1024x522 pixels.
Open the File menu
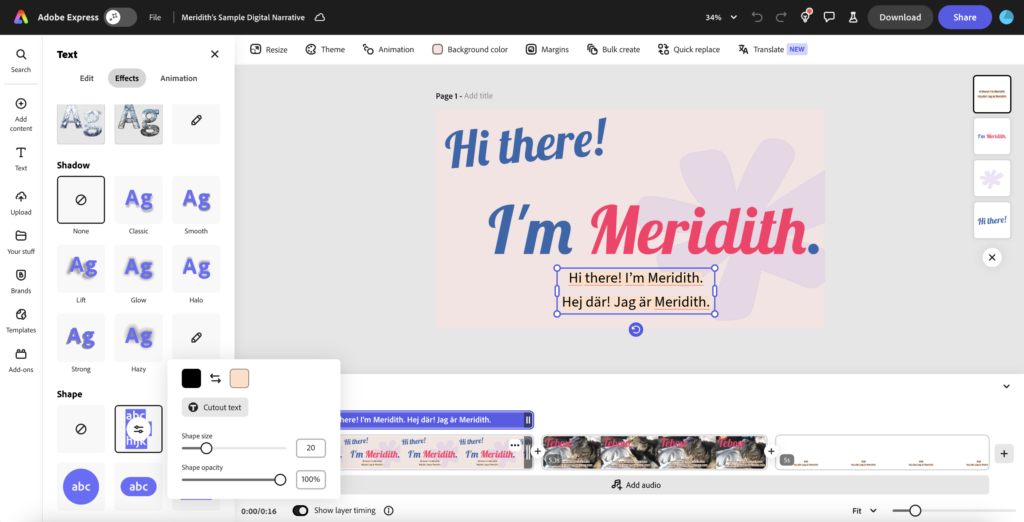coord(155,17)
